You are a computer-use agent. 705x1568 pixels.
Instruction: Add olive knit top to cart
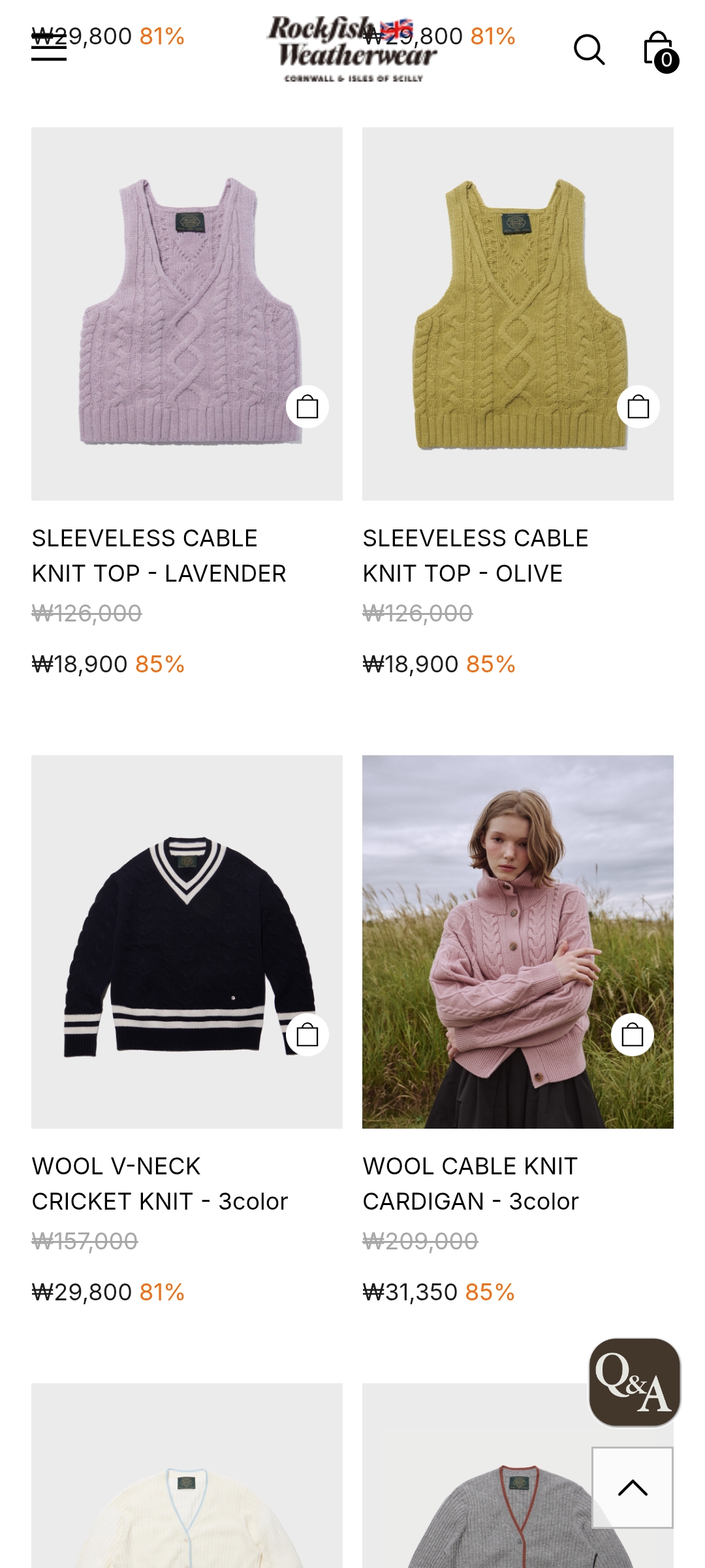638,407
